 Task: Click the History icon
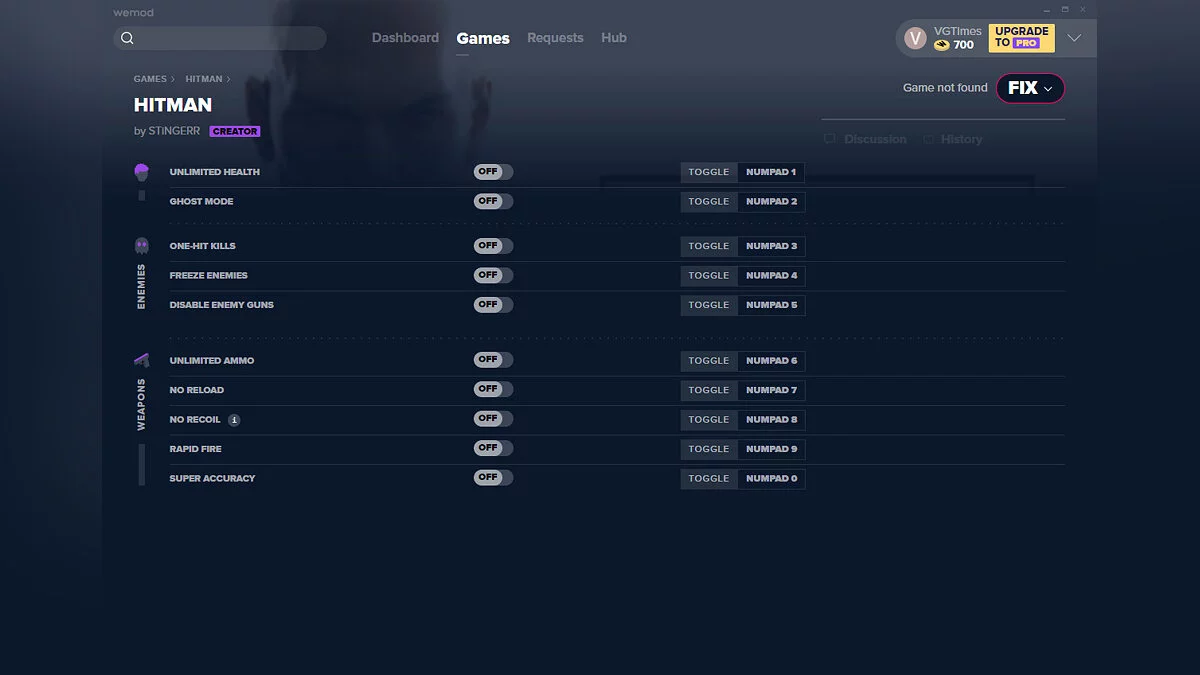coord(929,139)
